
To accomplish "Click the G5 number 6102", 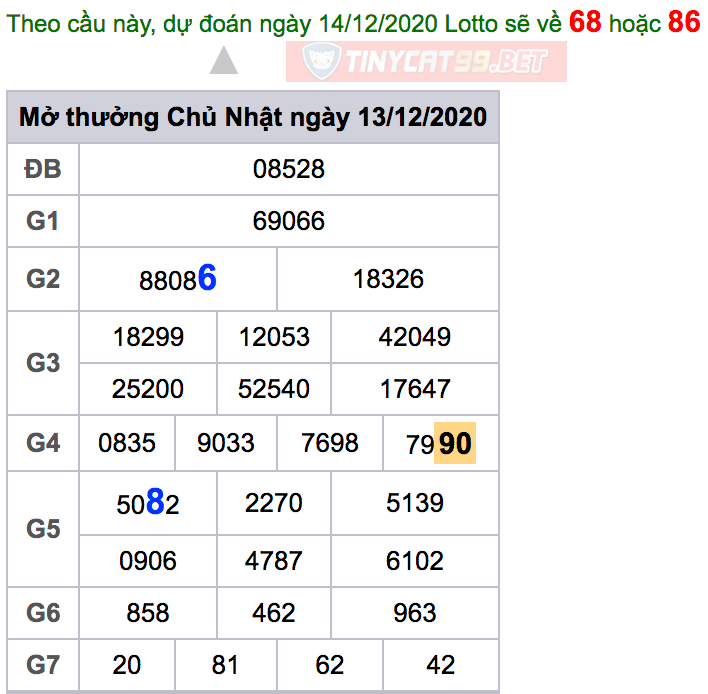I will pyautogui.click(x=414, y=561).
